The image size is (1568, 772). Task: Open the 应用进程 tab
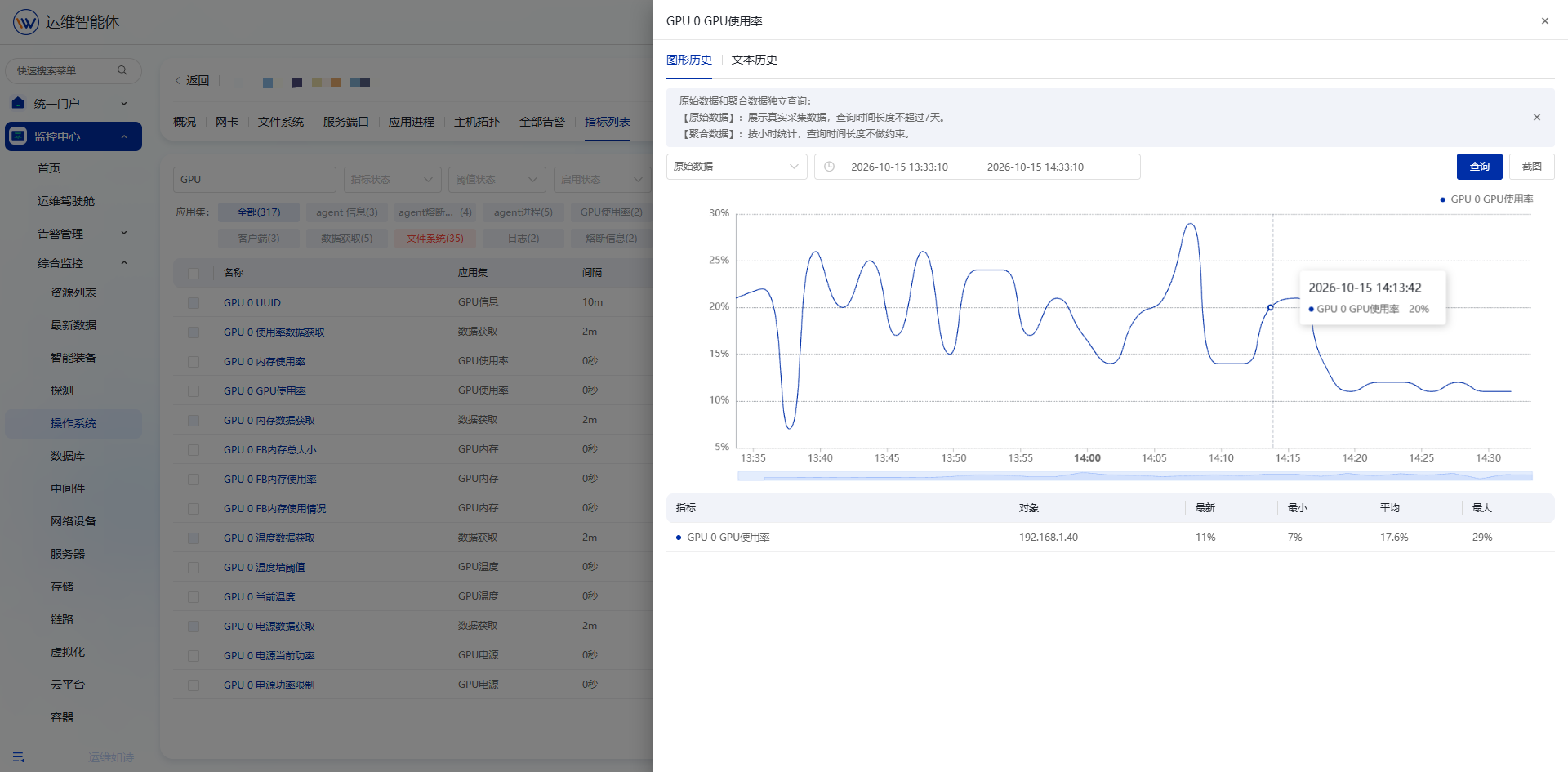pyautogui.click(x=412, y=122)
